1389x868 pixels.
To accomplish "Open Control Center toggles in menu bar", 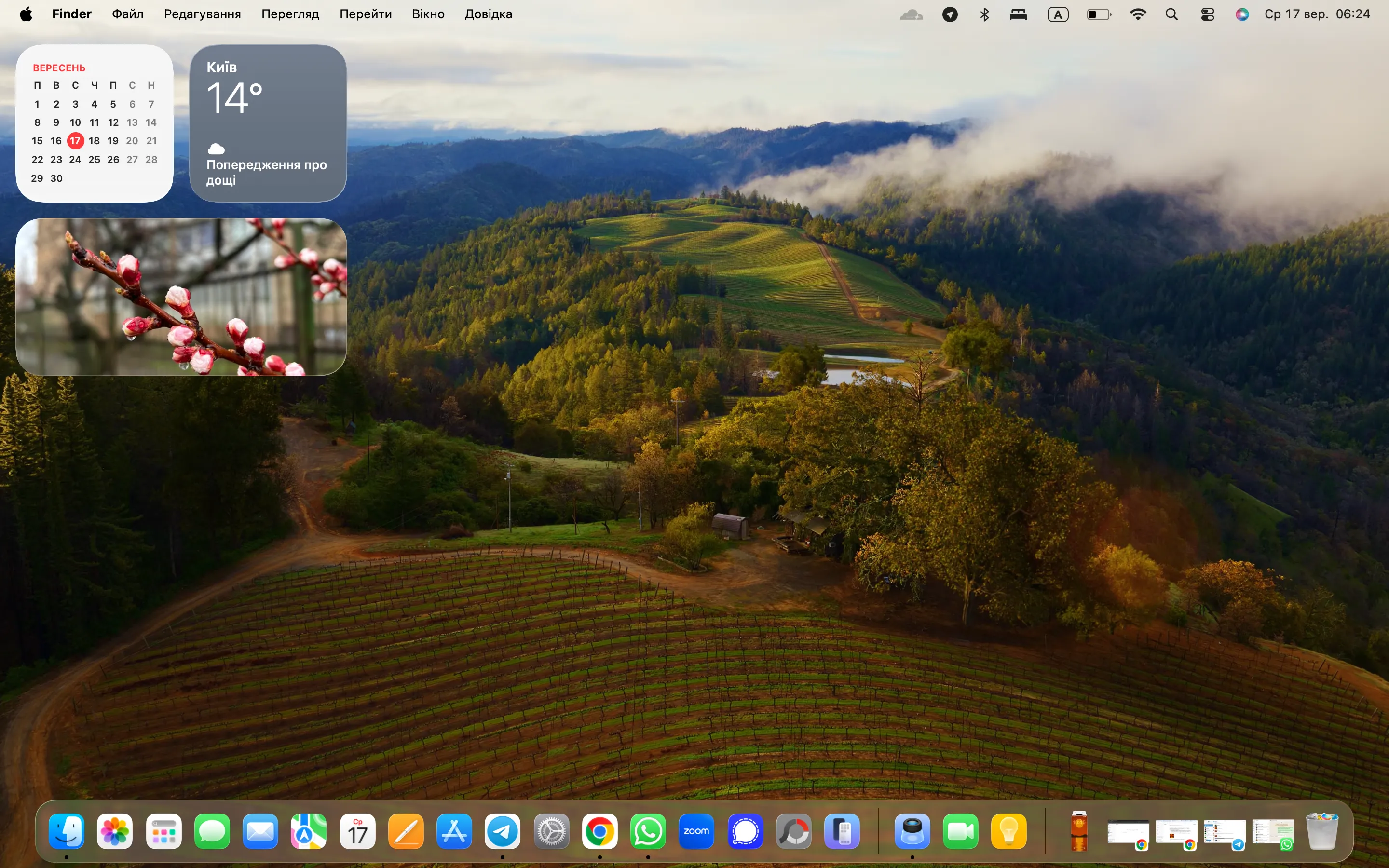I will pos(1207,14).
